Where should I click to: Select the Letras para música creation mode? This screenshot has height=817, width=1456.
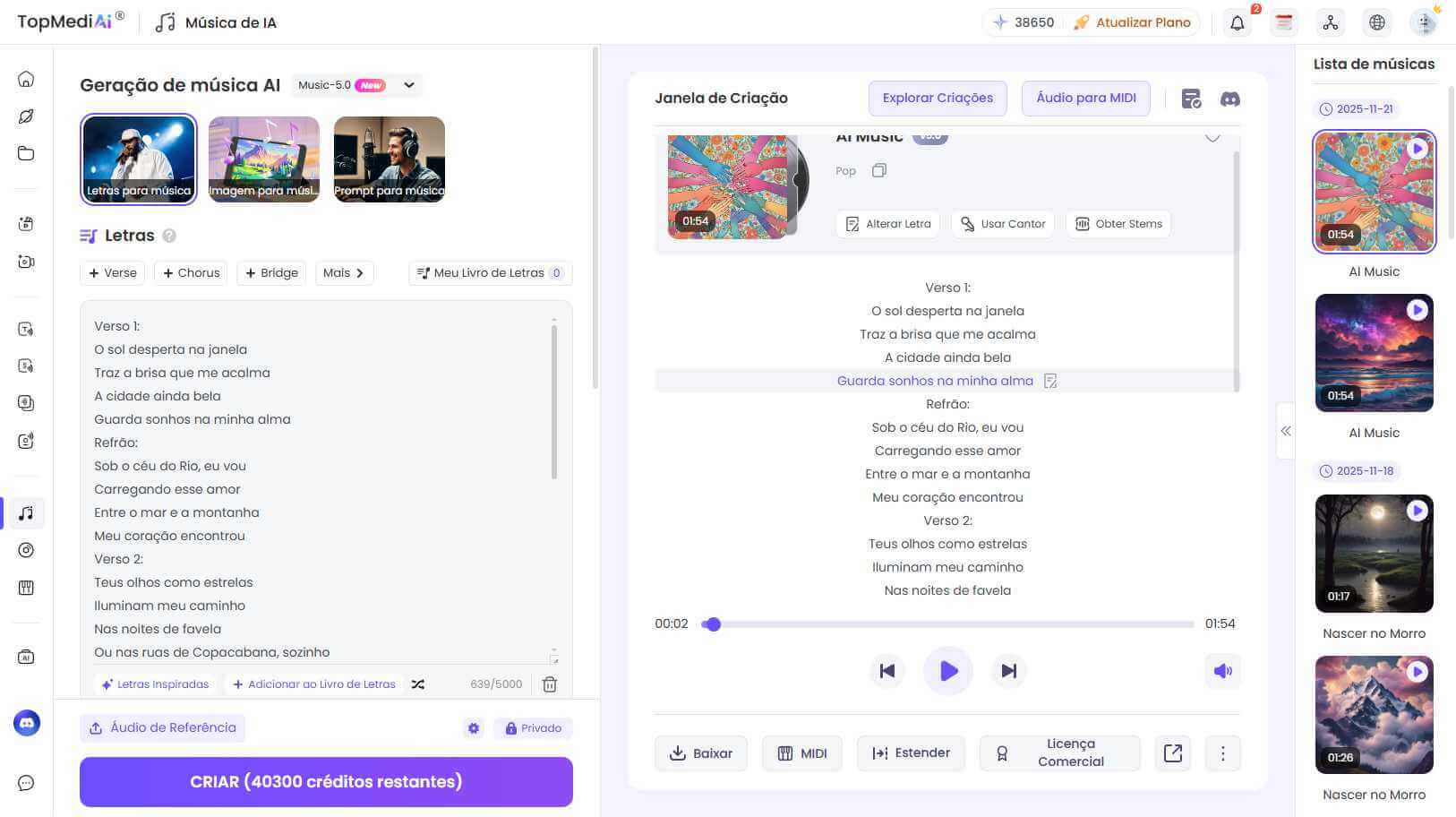[138, 159]
